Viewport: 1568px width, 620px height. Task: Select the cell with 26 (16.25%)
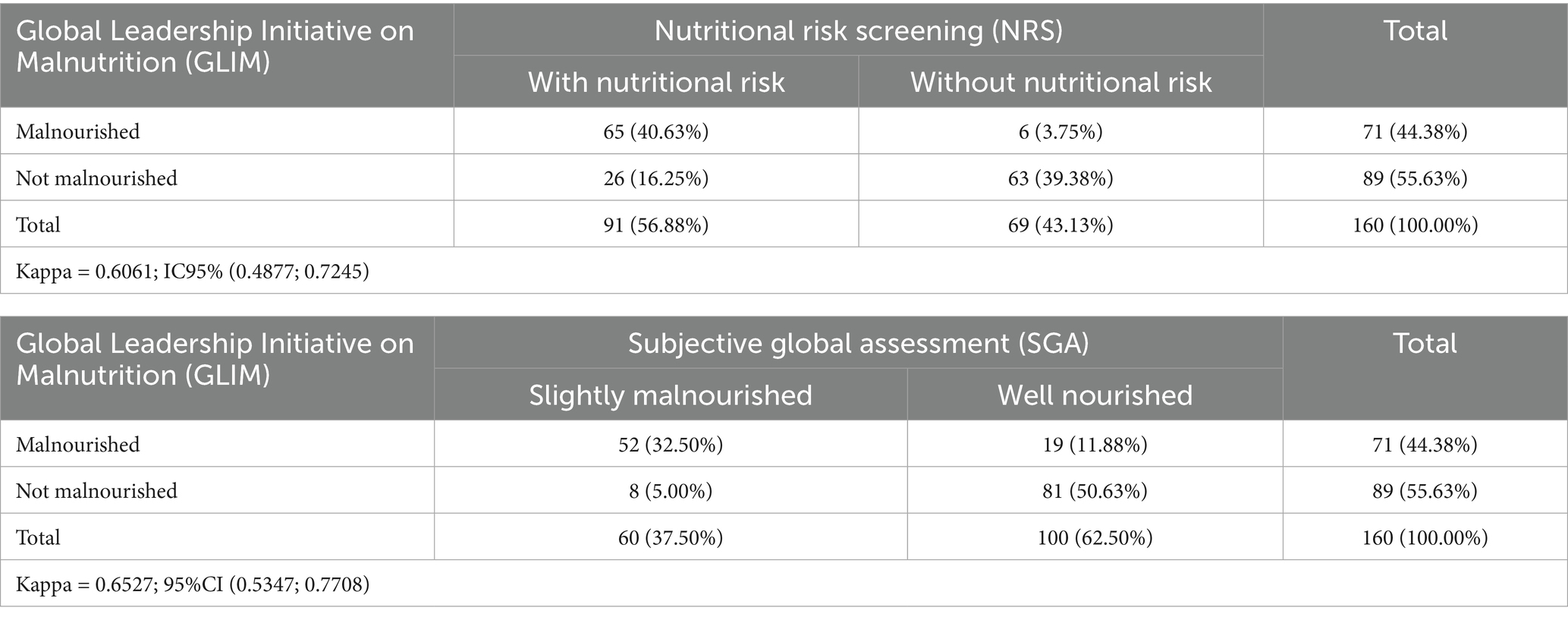coord(656,178)
